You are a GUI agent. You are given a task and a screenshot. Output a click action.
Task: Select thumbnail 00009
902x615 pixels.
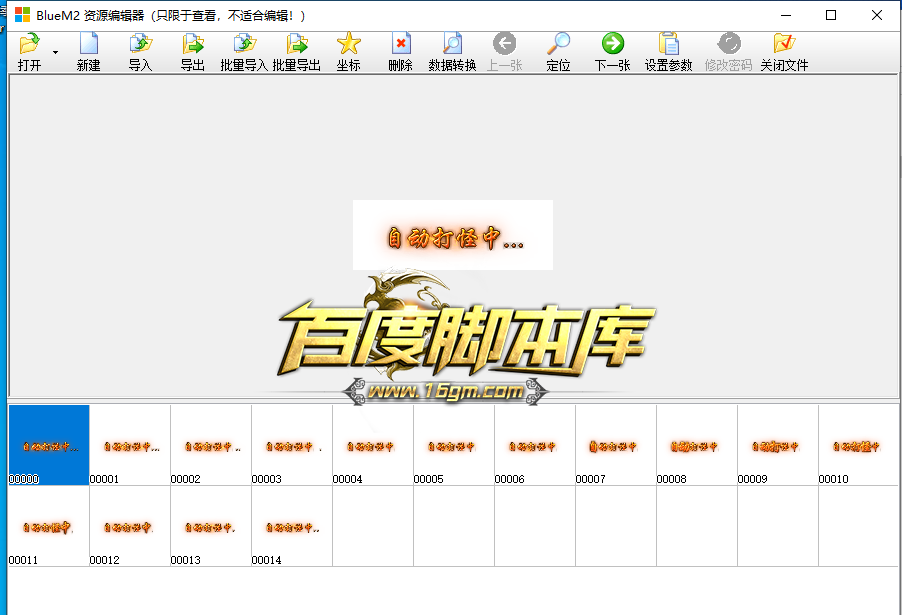[x=778, y=445]
